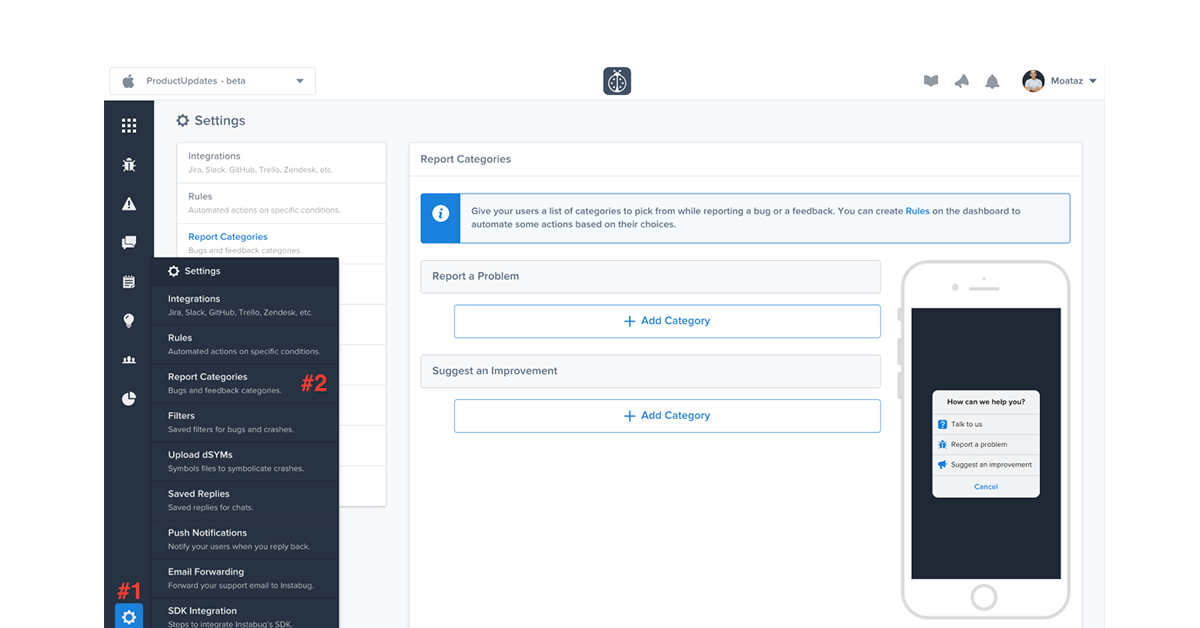Click the phone preview home button

[x=984, y=598]
